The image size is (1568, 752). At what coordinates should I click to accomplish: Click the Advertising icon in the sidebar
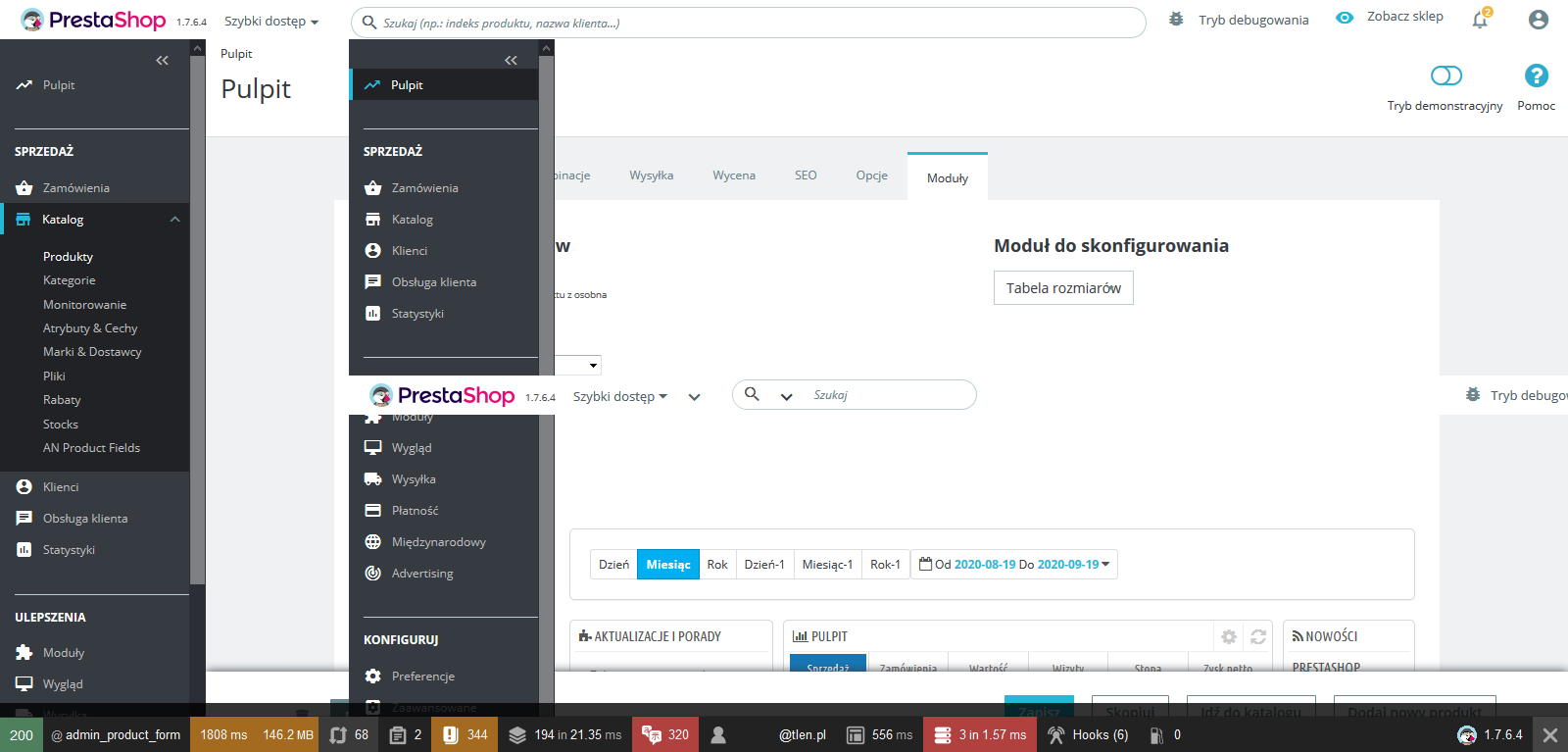click(x=373, y=574)
